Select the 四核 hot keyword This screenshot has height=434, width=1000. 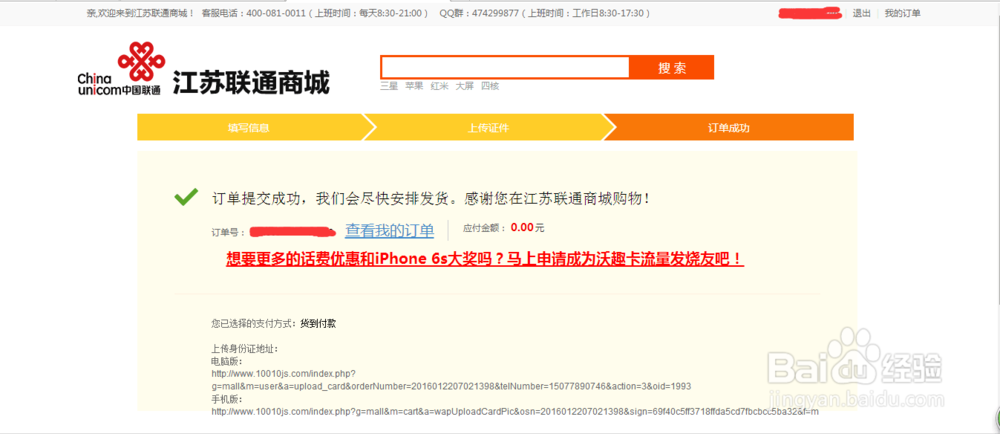pos(490,86)
